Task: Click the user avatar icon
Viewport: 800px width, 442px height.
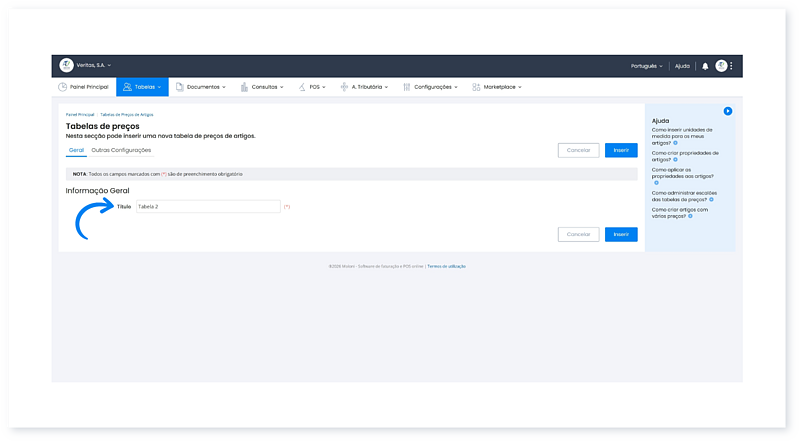Action: [721, 66]
